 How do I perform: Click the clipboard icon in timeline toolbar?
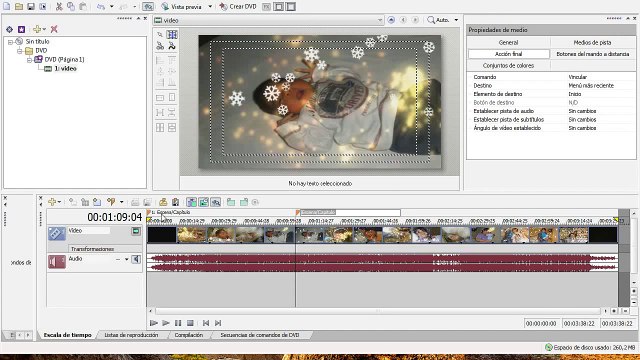[175, 202]
